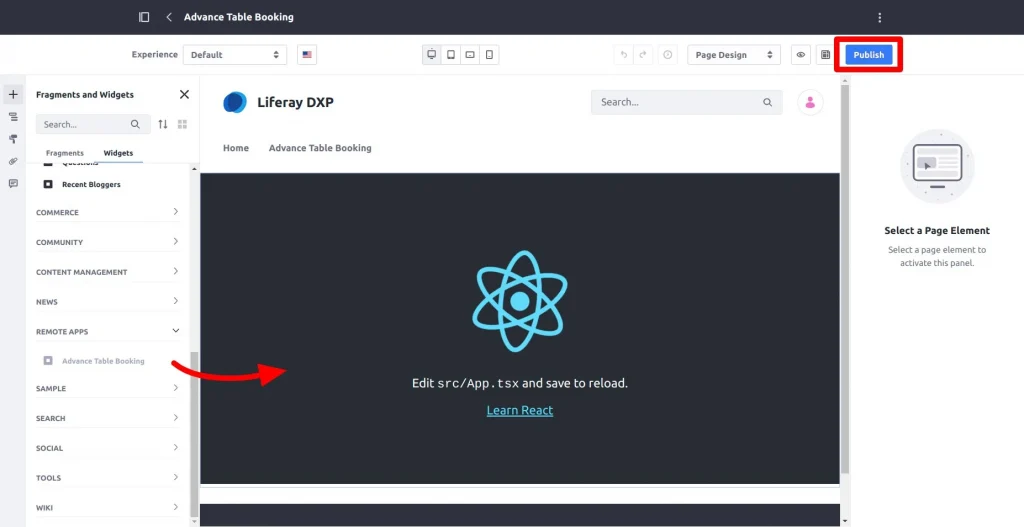Open the Browser structure sidebar icon

pyautogui.click(x=13, y=117)
